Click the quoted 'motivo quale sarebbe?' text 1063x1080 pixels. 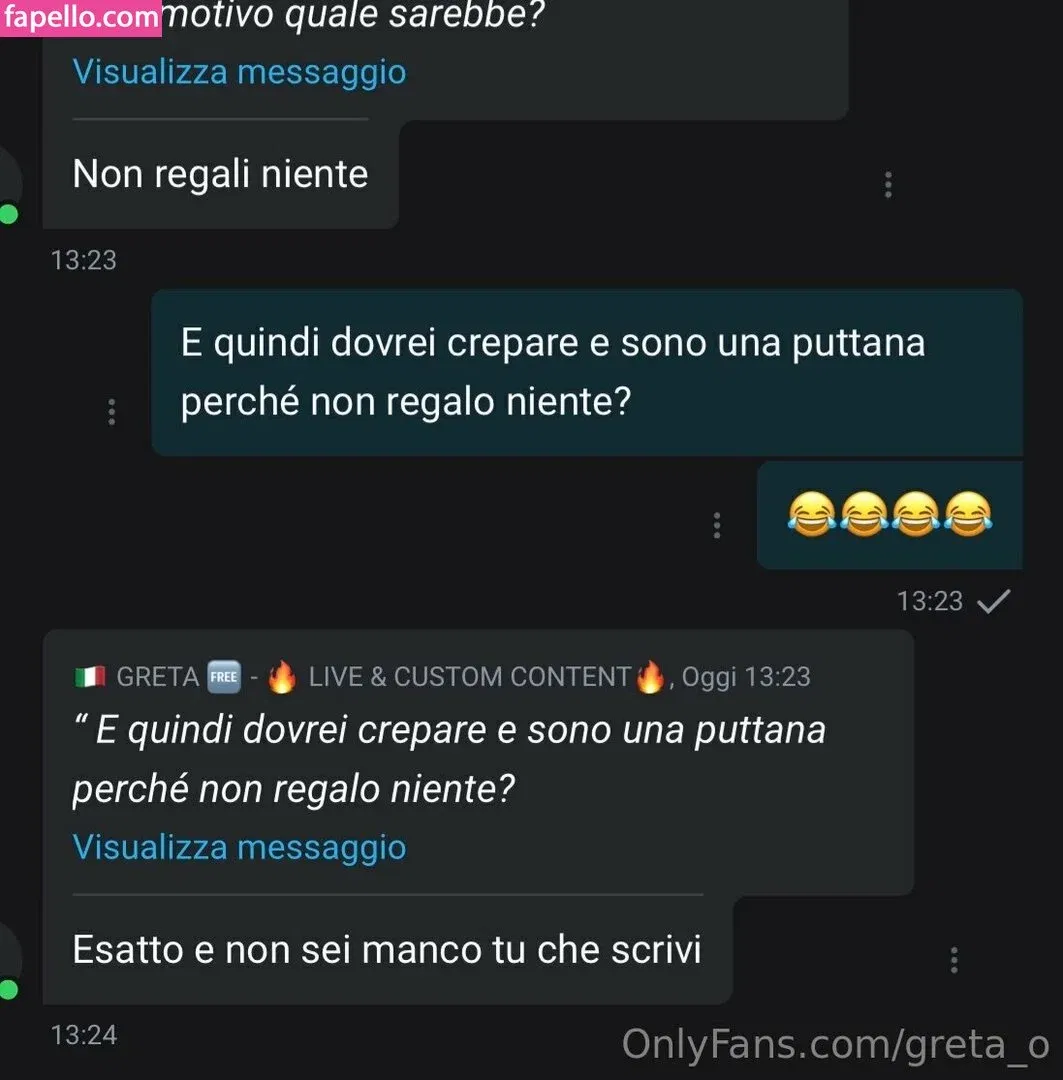[x=355, y=15]
